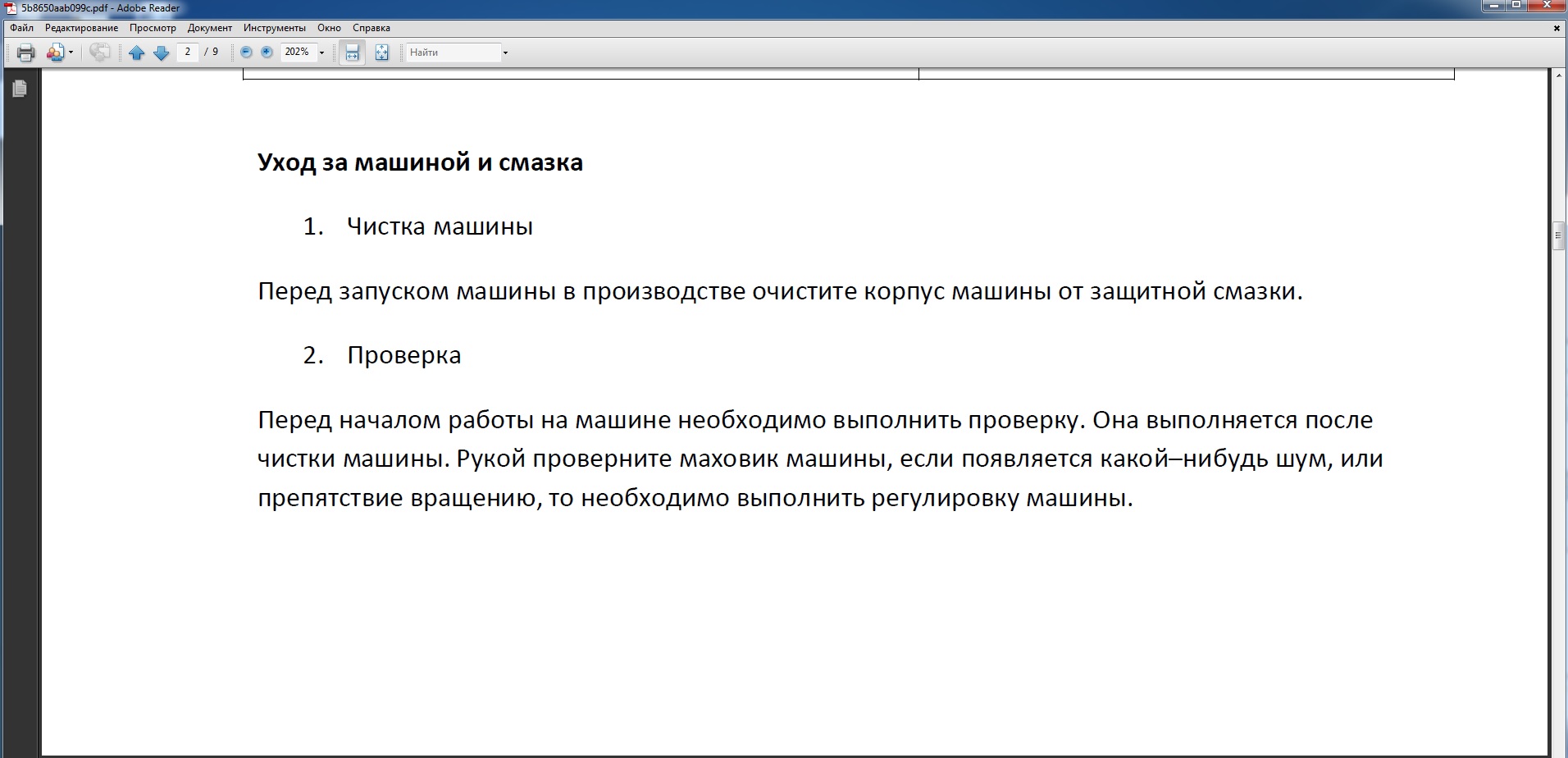Open the Документ menu

(x=210, y=28)
